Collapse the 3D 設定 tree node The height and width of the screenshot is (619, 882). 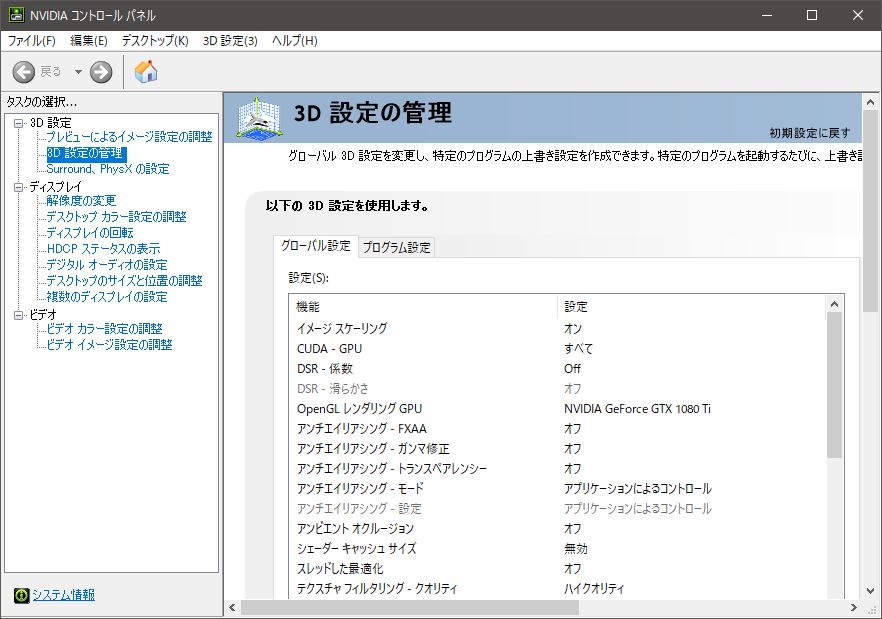coord(19,123)
